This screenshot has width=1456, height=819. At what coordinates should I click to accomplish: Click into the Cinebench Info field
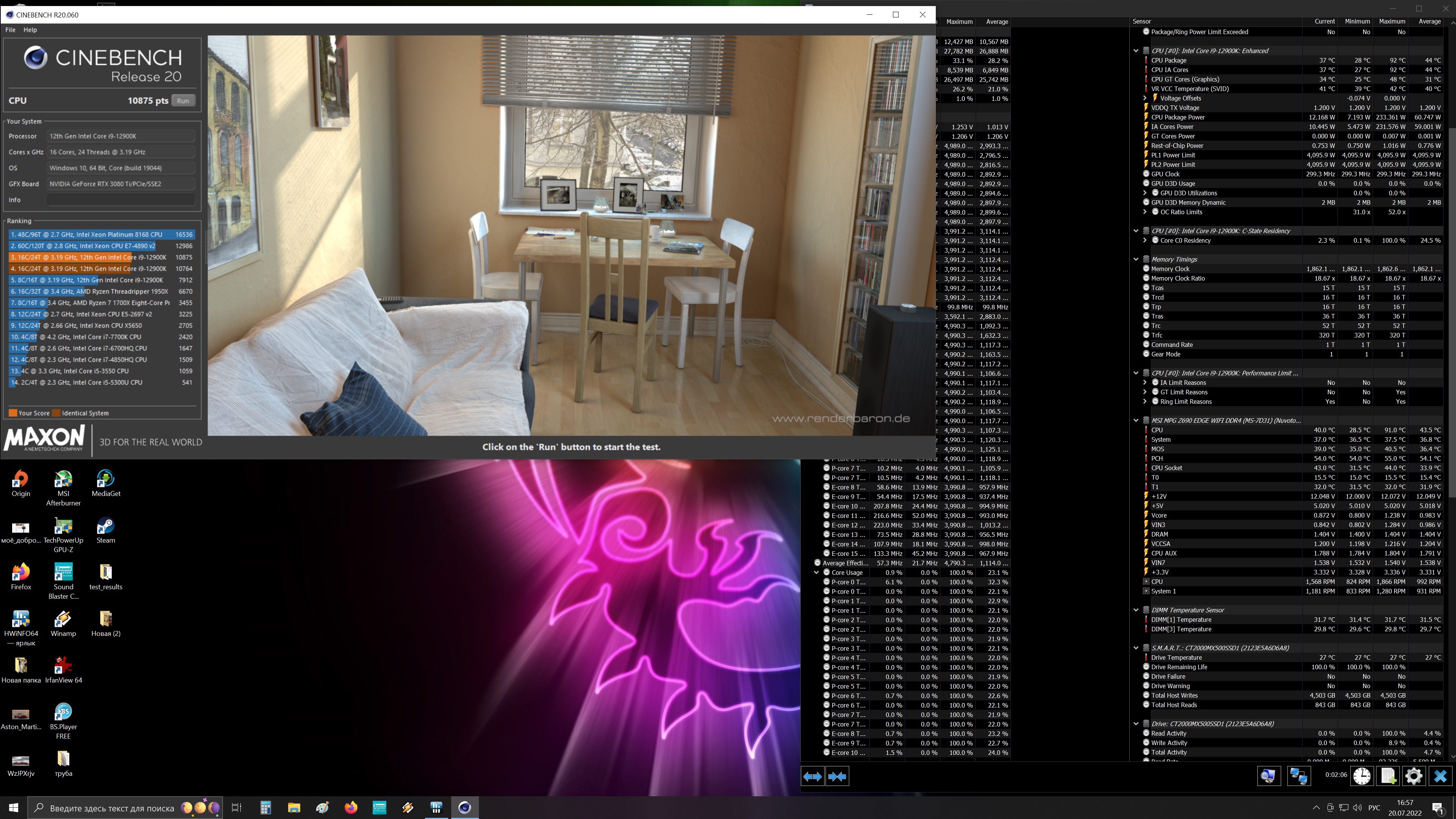(121, 200)
